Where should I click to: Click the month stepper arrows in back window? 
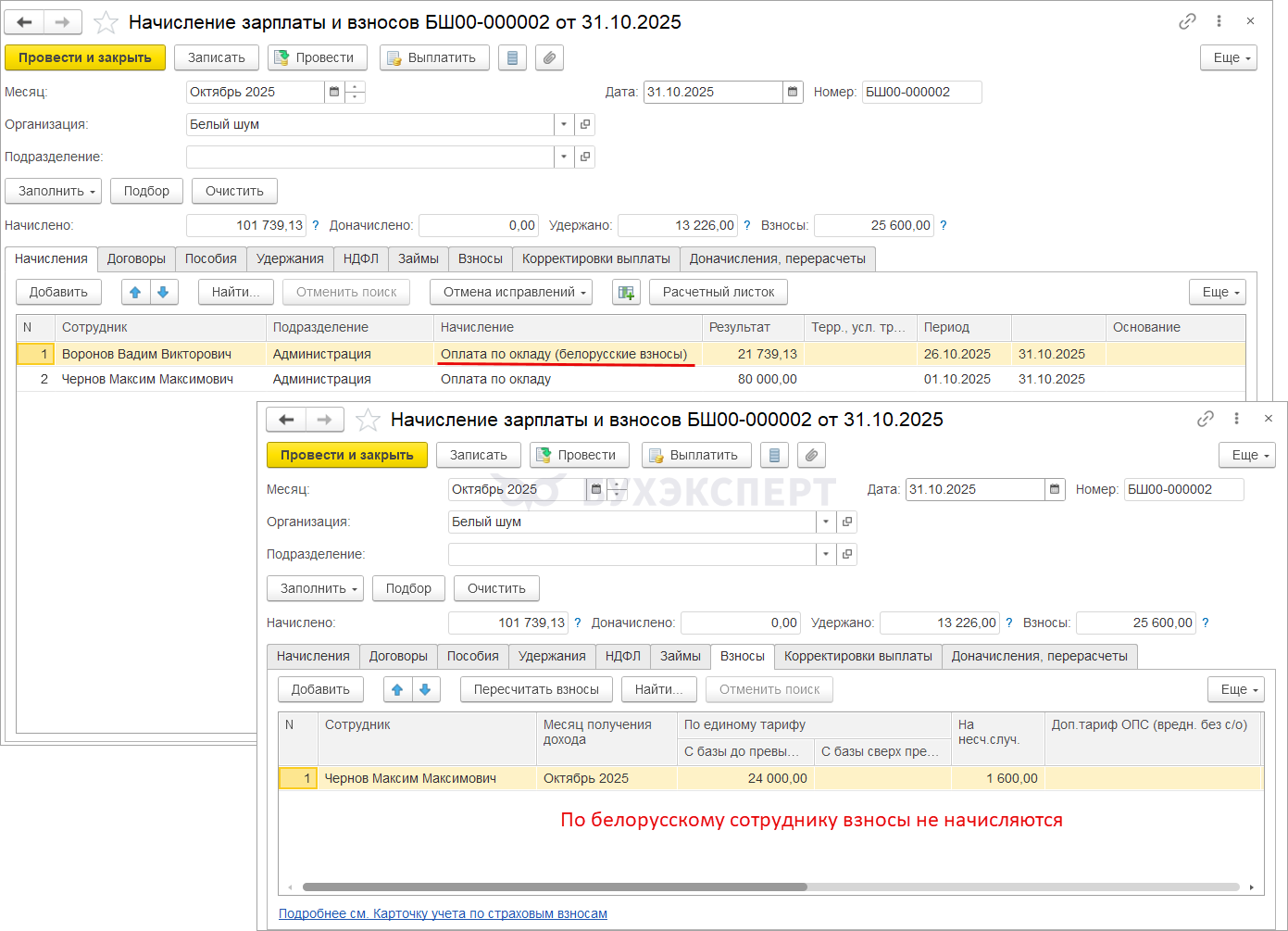point(355,92)
